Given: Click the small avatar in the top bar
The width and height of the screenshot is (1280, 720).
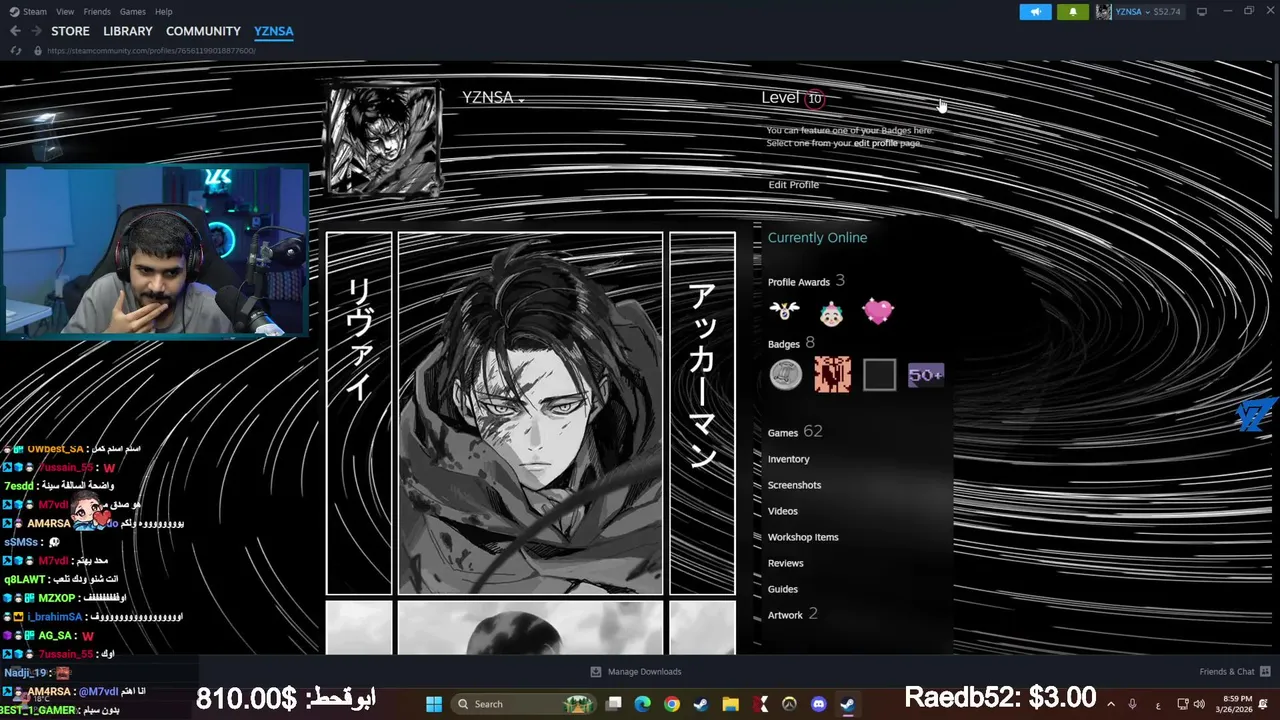Looking at the screenshot, I should click(1104, 12).
